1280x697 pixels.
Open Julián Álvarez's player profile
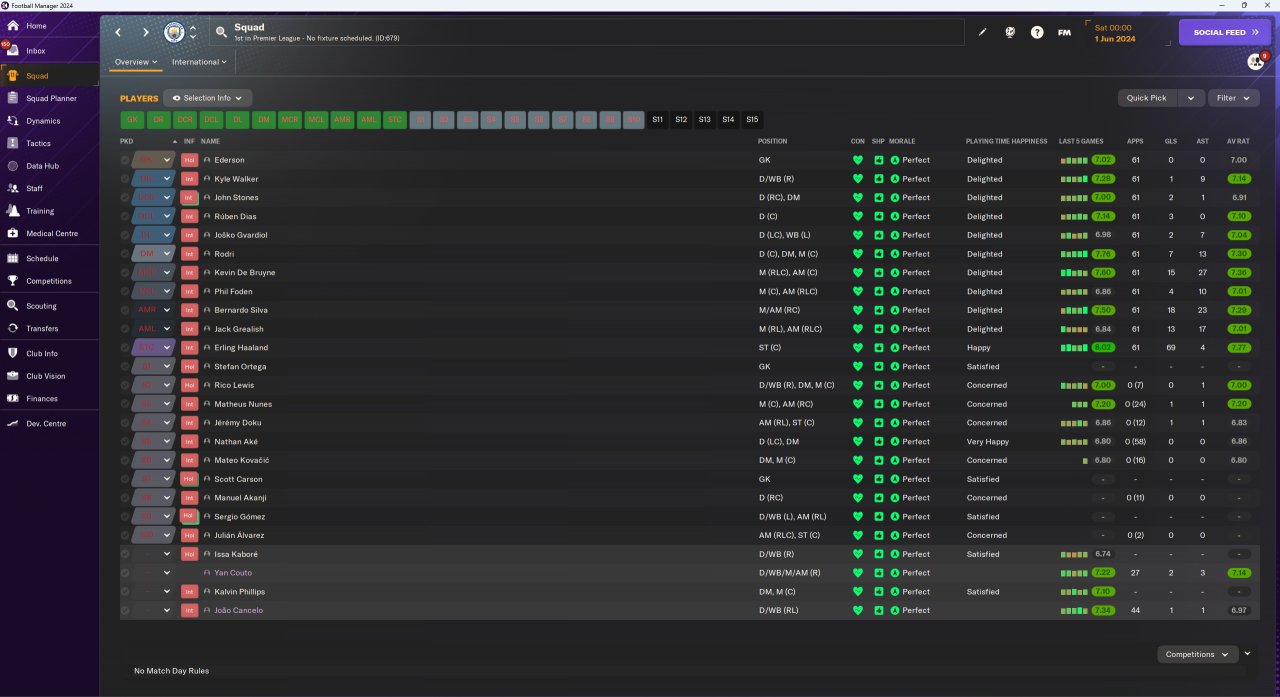point(240,535)
